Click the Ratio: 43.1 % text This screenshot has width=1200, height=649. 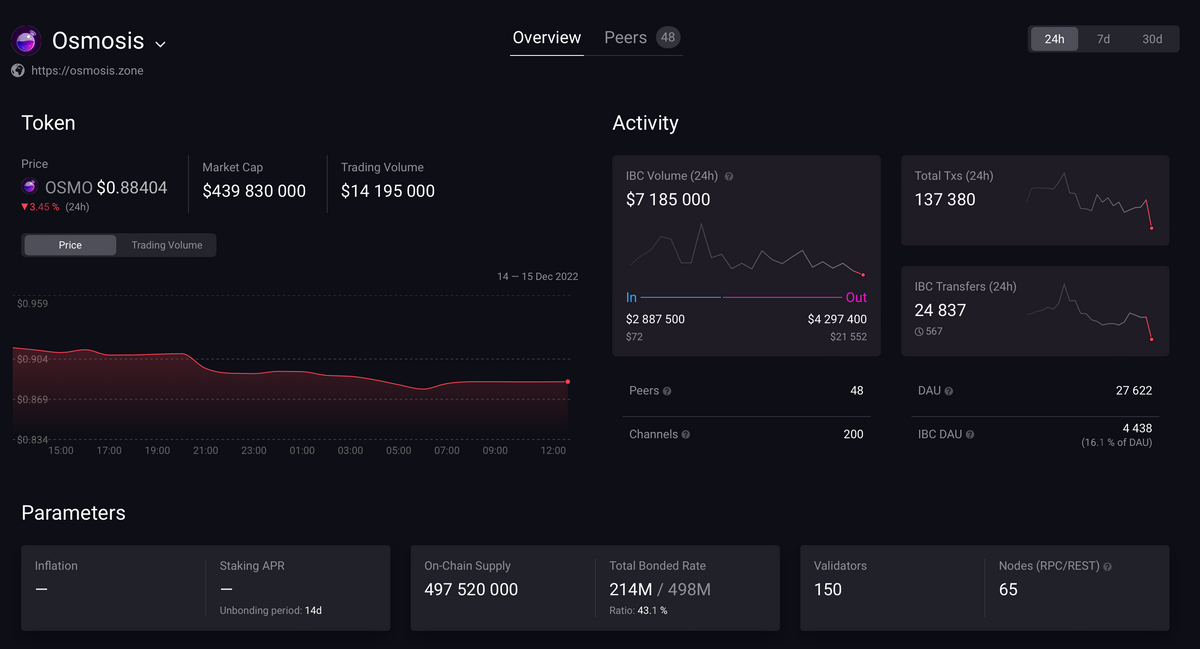638,611
